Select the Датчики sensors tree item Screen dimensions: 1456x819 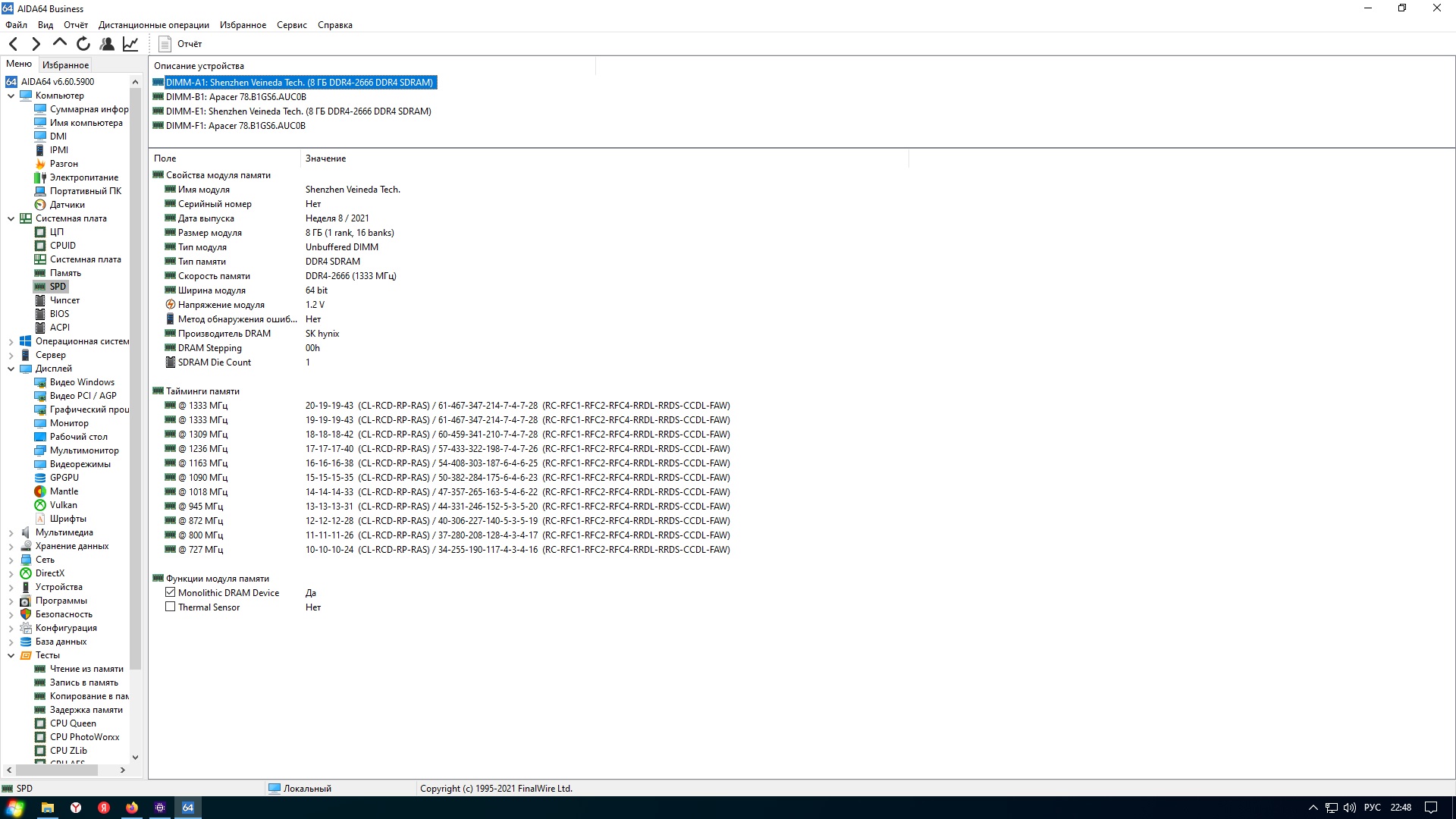click(x=67, y=205)
